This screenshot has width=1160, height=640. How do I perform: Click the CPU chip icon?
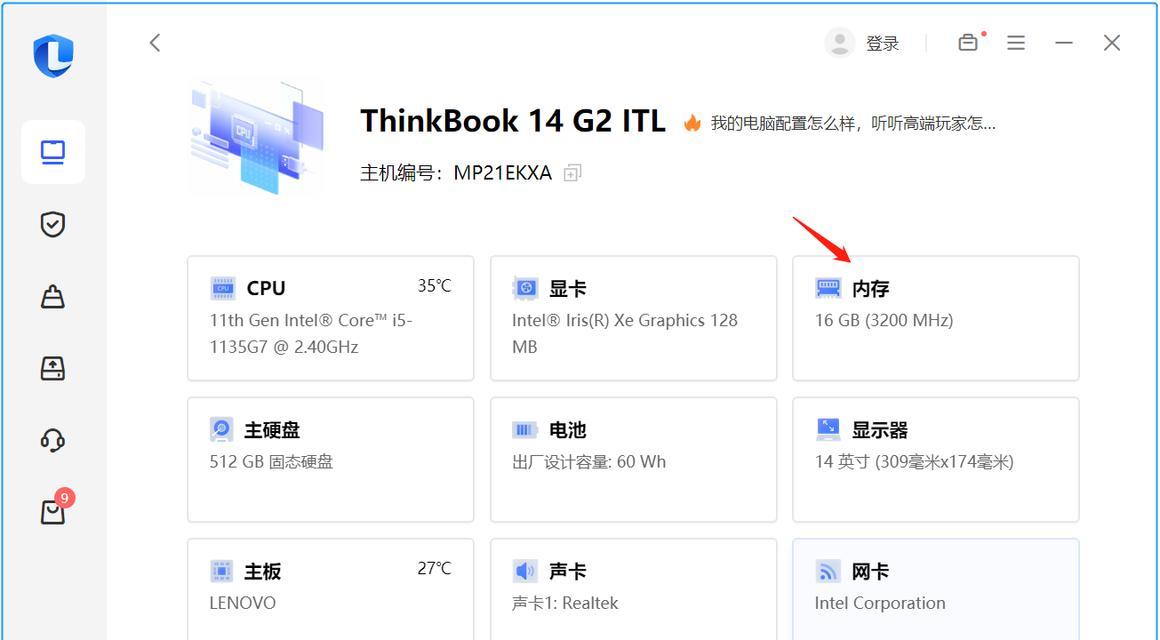pos(223,288)
